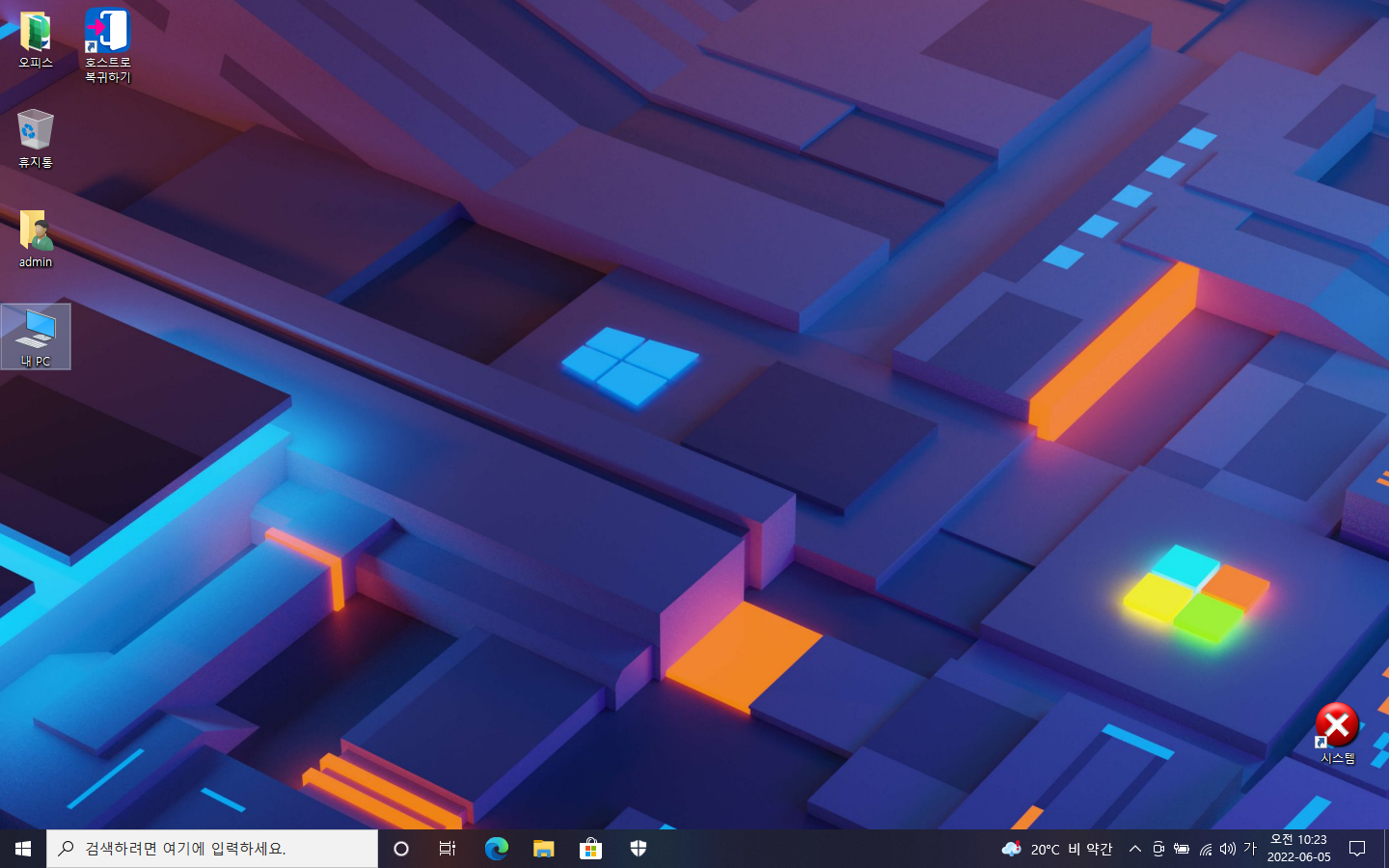Open the Action Center notifications icon
Screen dimensions: 1389x868
1357,849
